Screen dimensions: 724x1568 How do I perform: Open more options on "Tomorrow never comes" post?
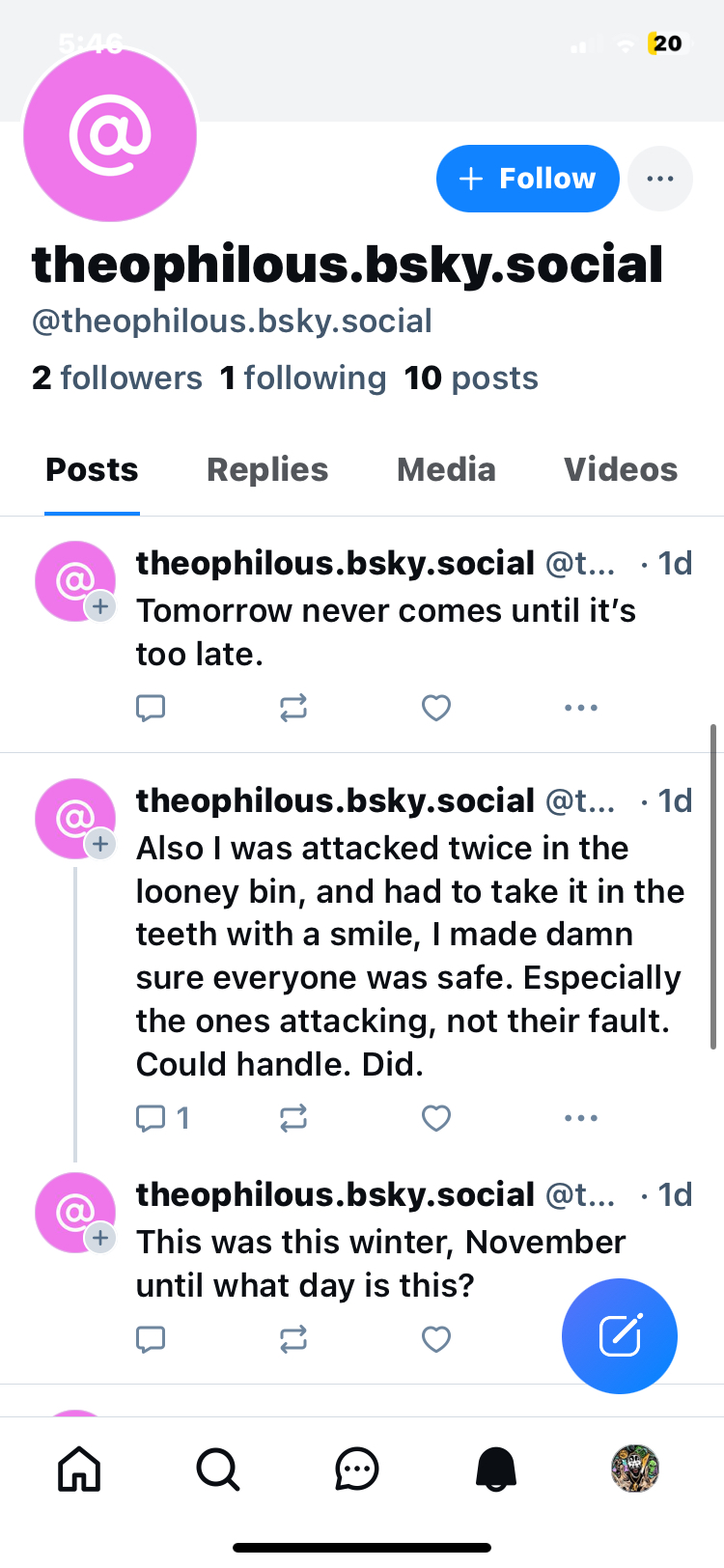[x=581, y=708]
